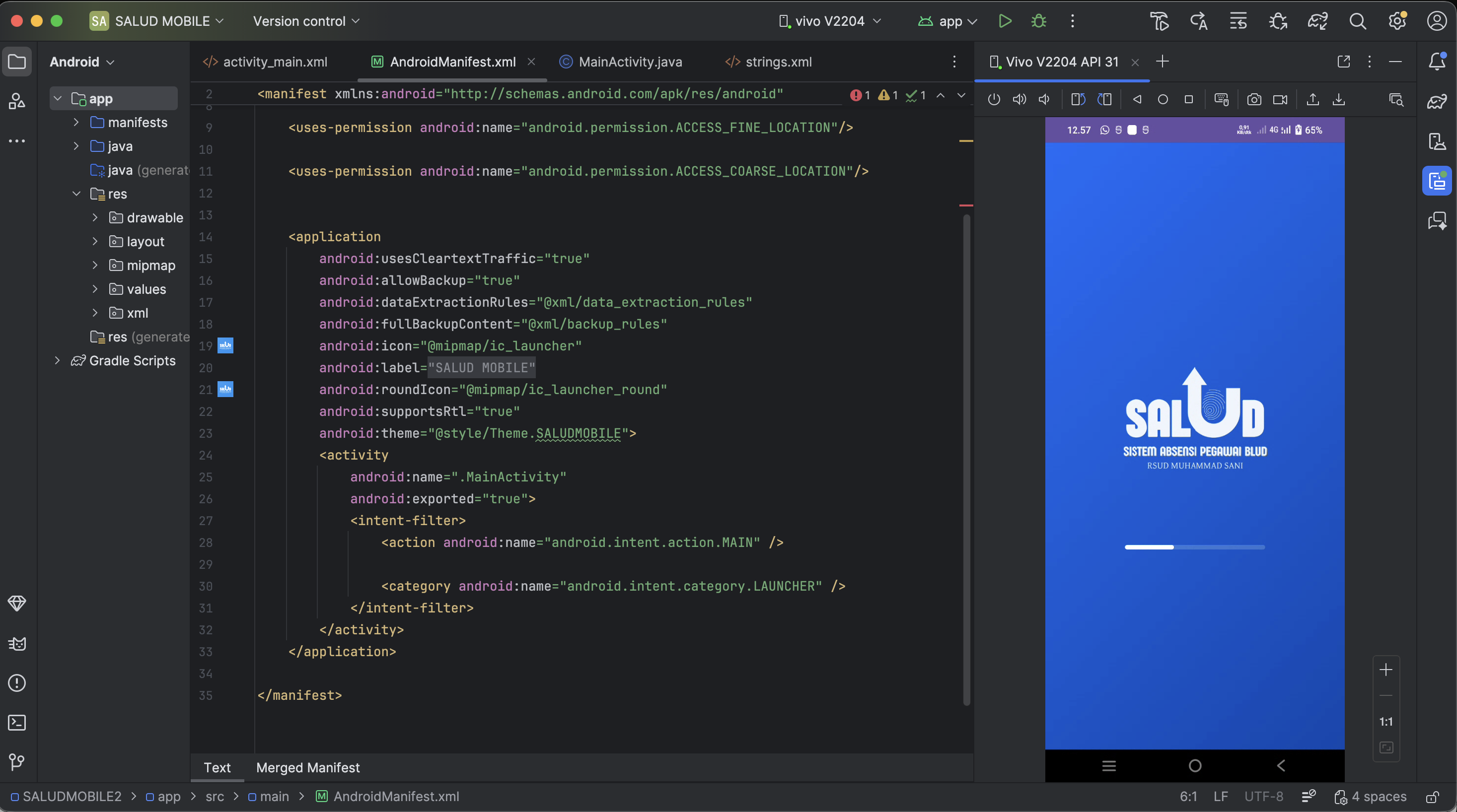
Task: Expand the java folder
Action: click(x=76, y=146)
